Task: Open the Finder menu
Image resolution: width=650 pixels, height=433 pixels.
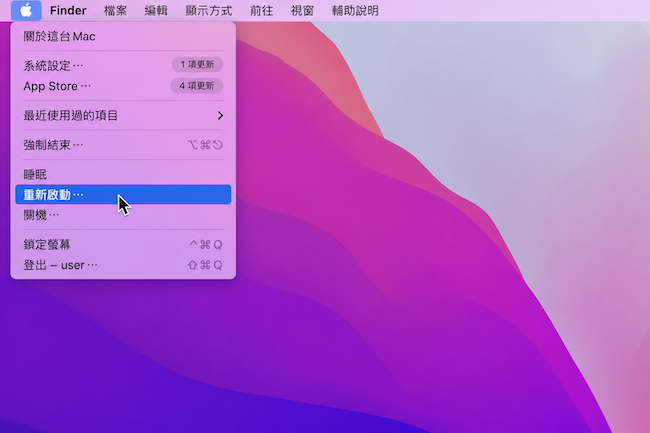Action: coord(68,10)
